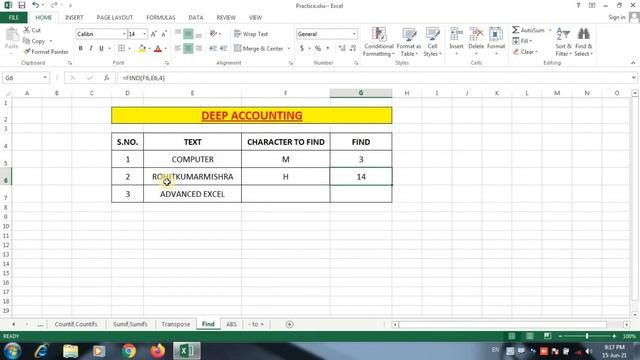The width and height of the screenshot is (640, 360).
Task: Select the Countif,Countifs sheet tab
Action: tap(76, 324)
